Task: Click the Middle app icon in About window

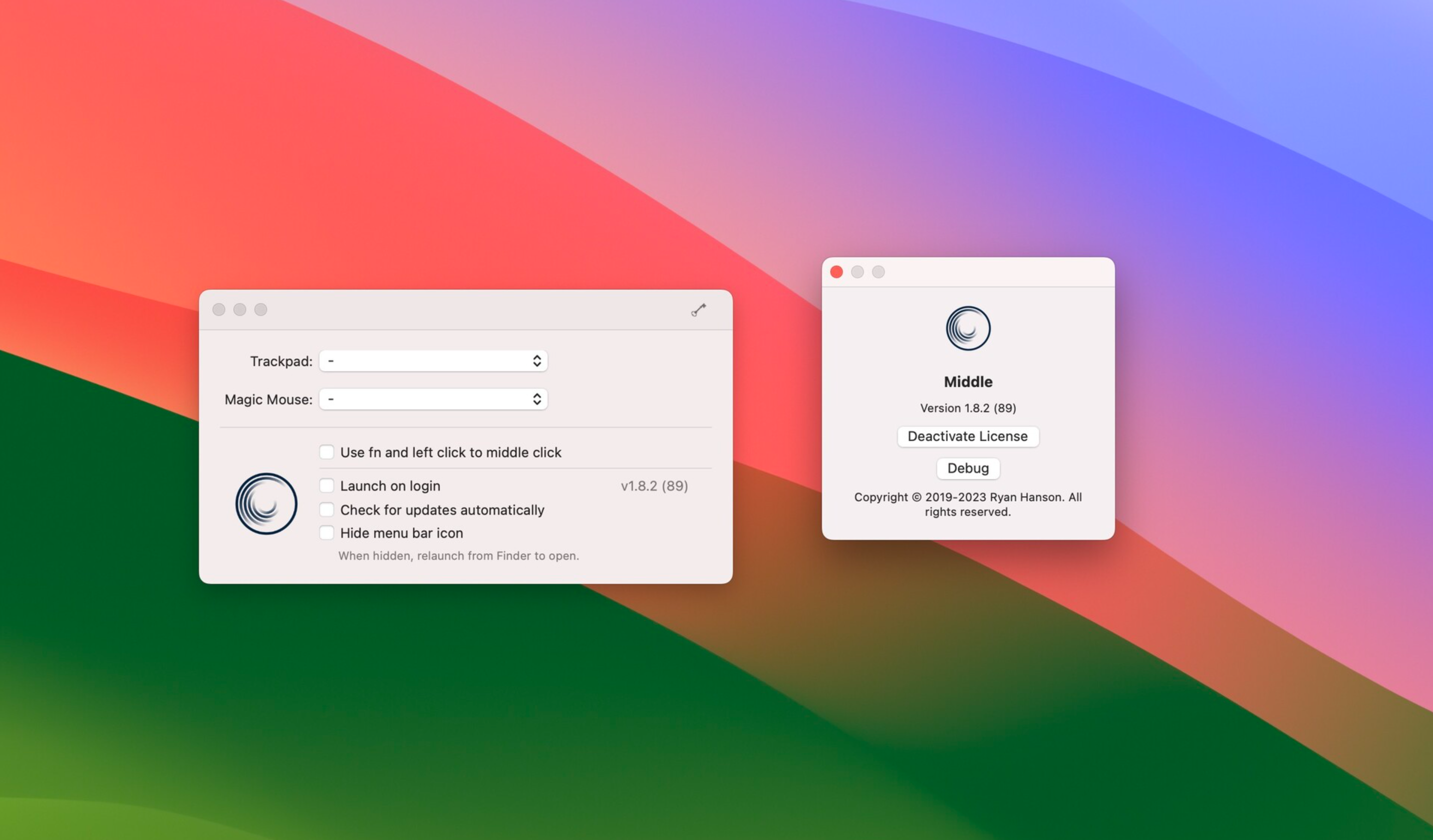Action: pos(968,328)
